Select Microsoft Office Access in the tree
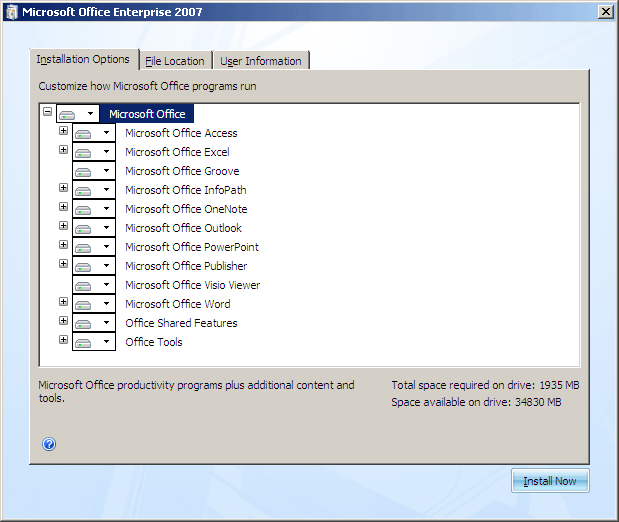 click(x=181, y=133)
